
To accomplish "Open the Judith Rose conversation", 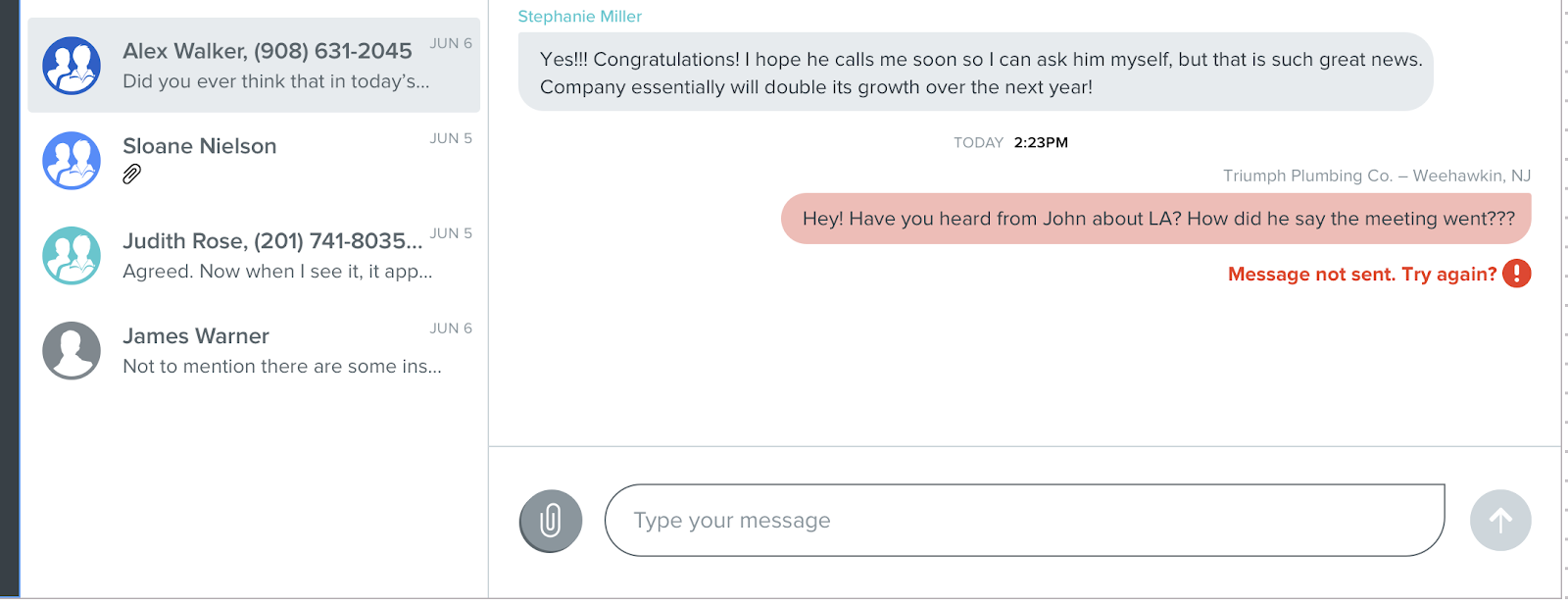I will click(272, 241).
